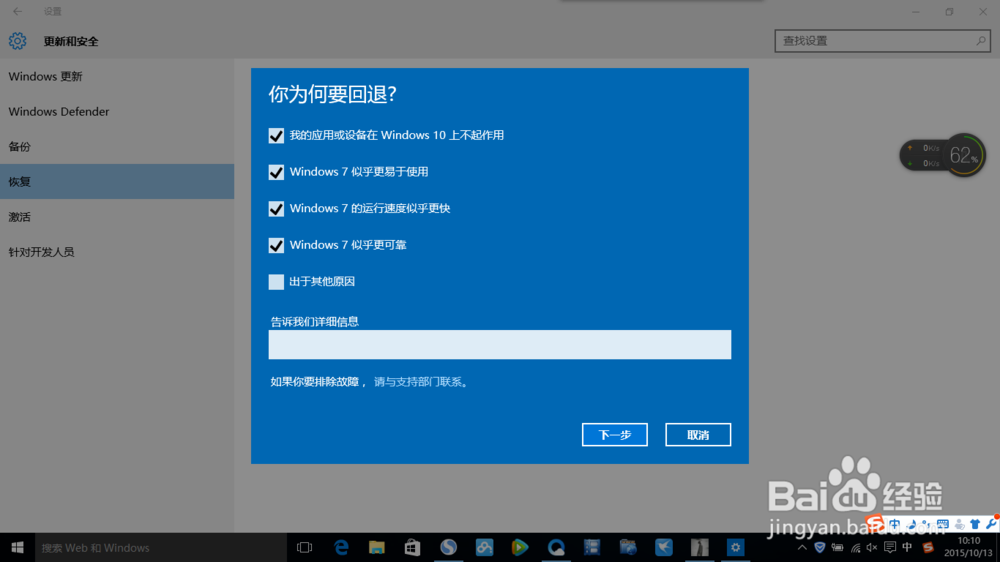Launch Microsoft Edge from the taskbar
This screenshot has height=562, width=1000.
[x=341, y=548]
